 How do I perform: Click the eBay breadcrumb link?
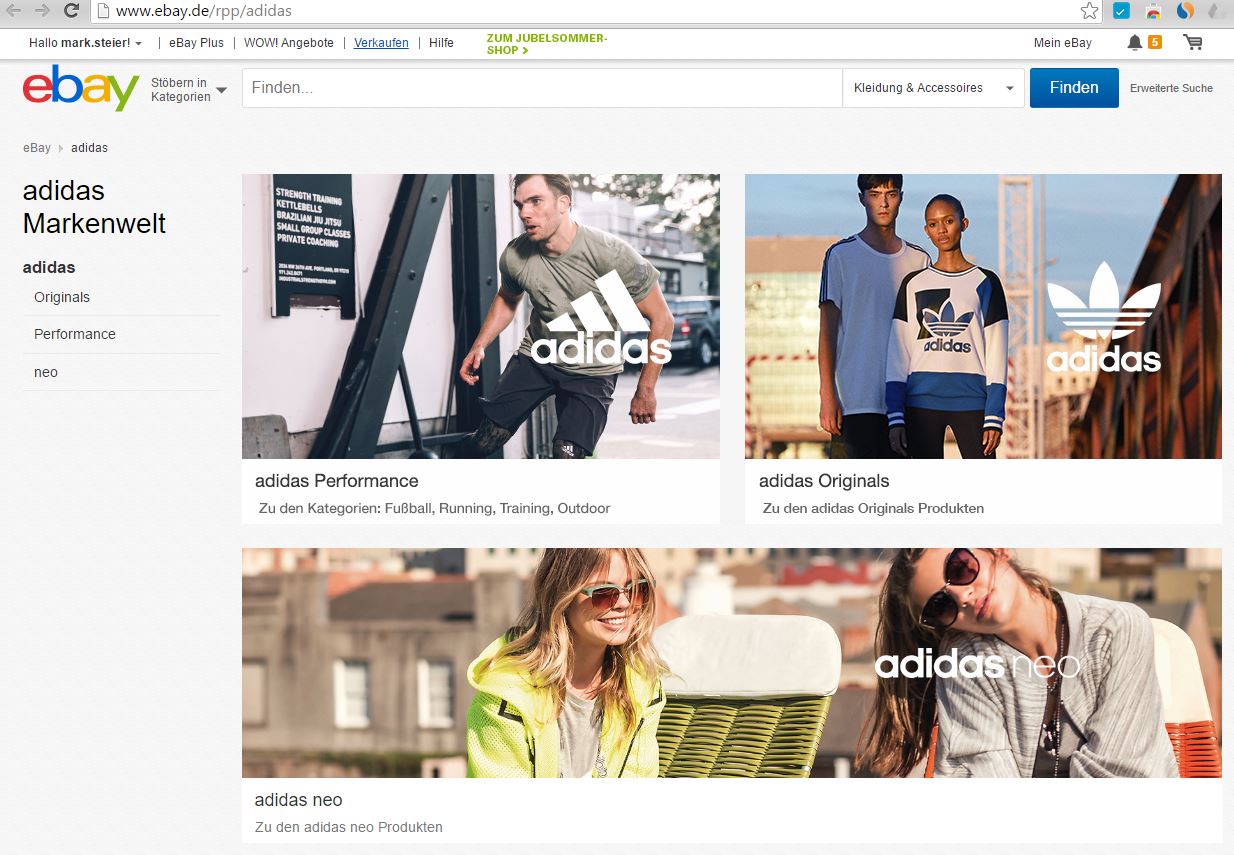click(37, 148)
